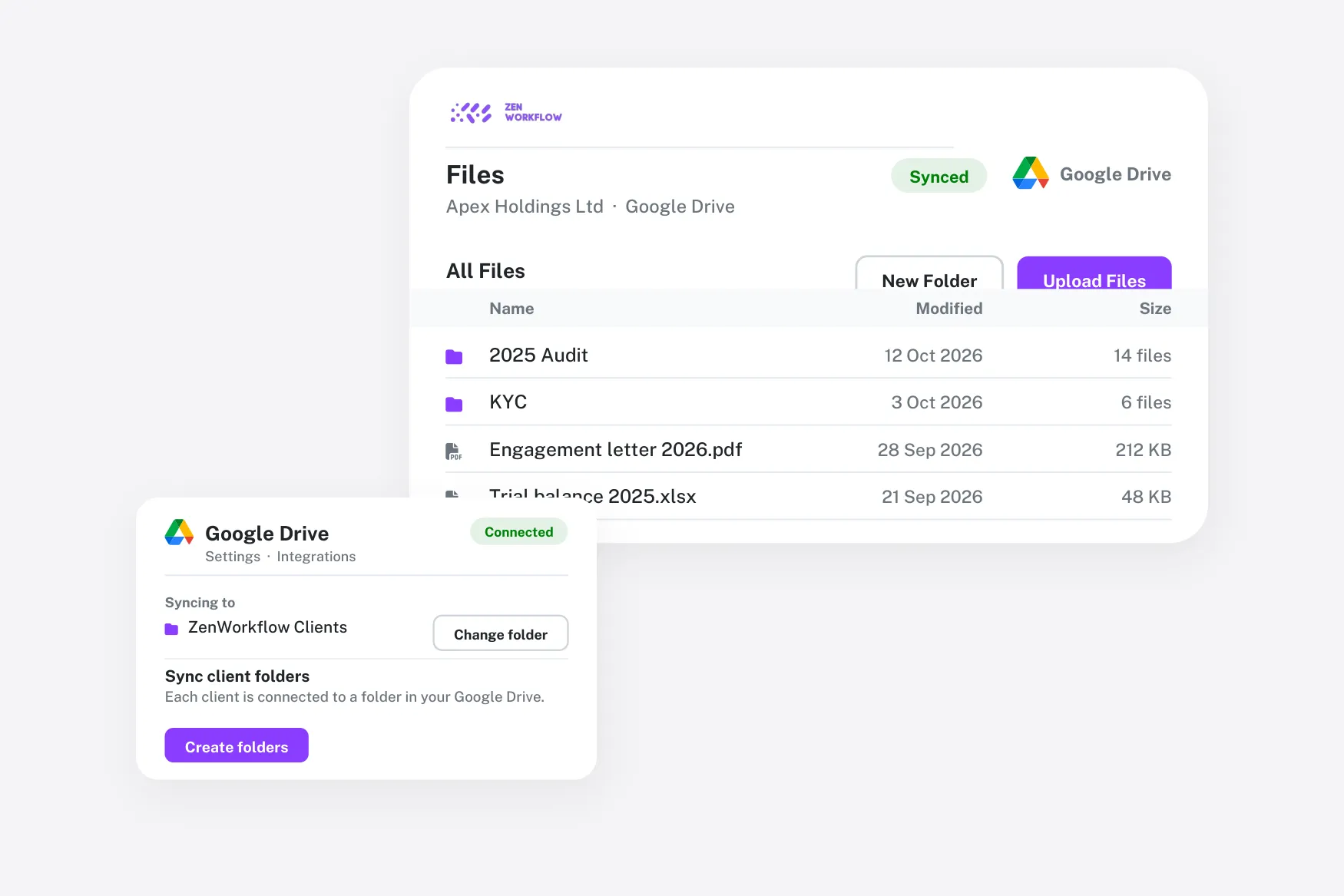Click the 12 Oct 2026 modified date
The image size is (1344, 896).
pos(933,355)
